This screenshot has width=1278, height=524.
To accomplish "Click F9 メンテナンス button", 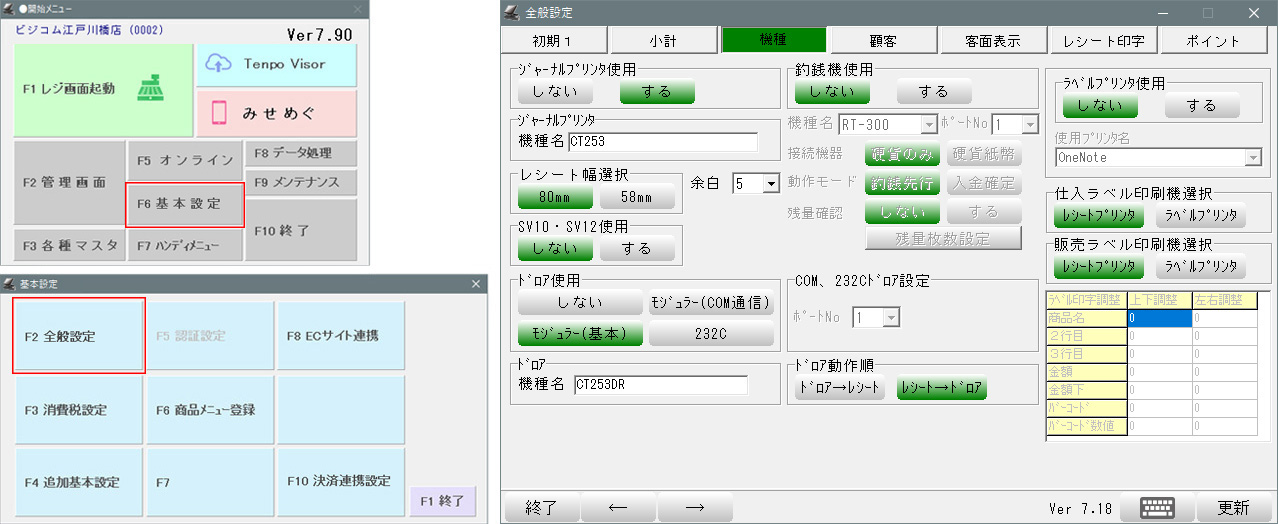I will coord(301,182).
